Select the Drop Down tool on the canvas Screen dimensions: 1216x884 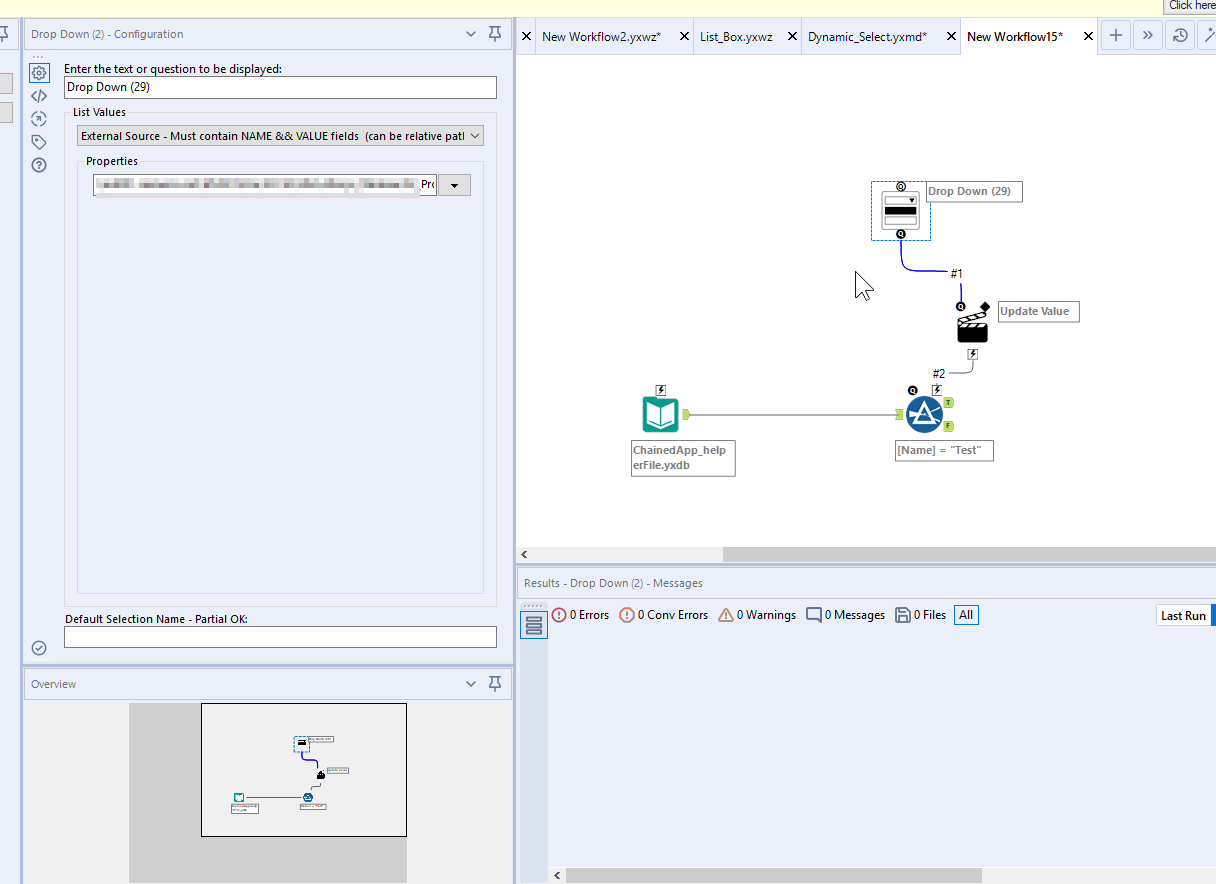(900, 210)
